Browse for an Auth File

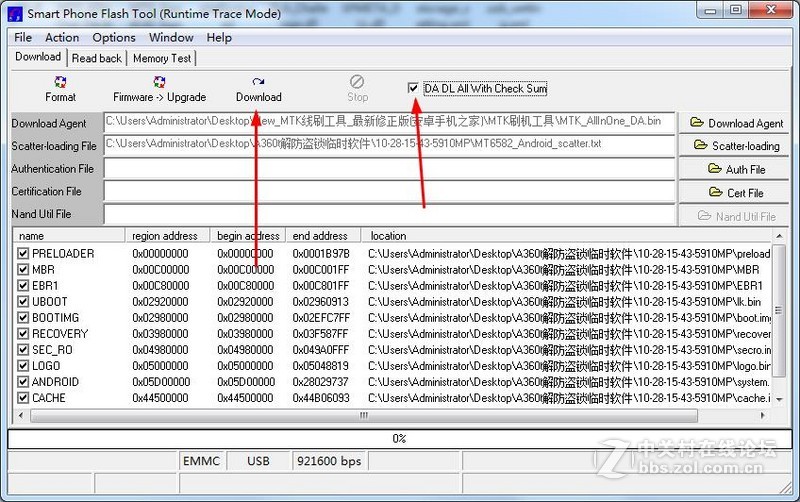(x=734, y=169)
